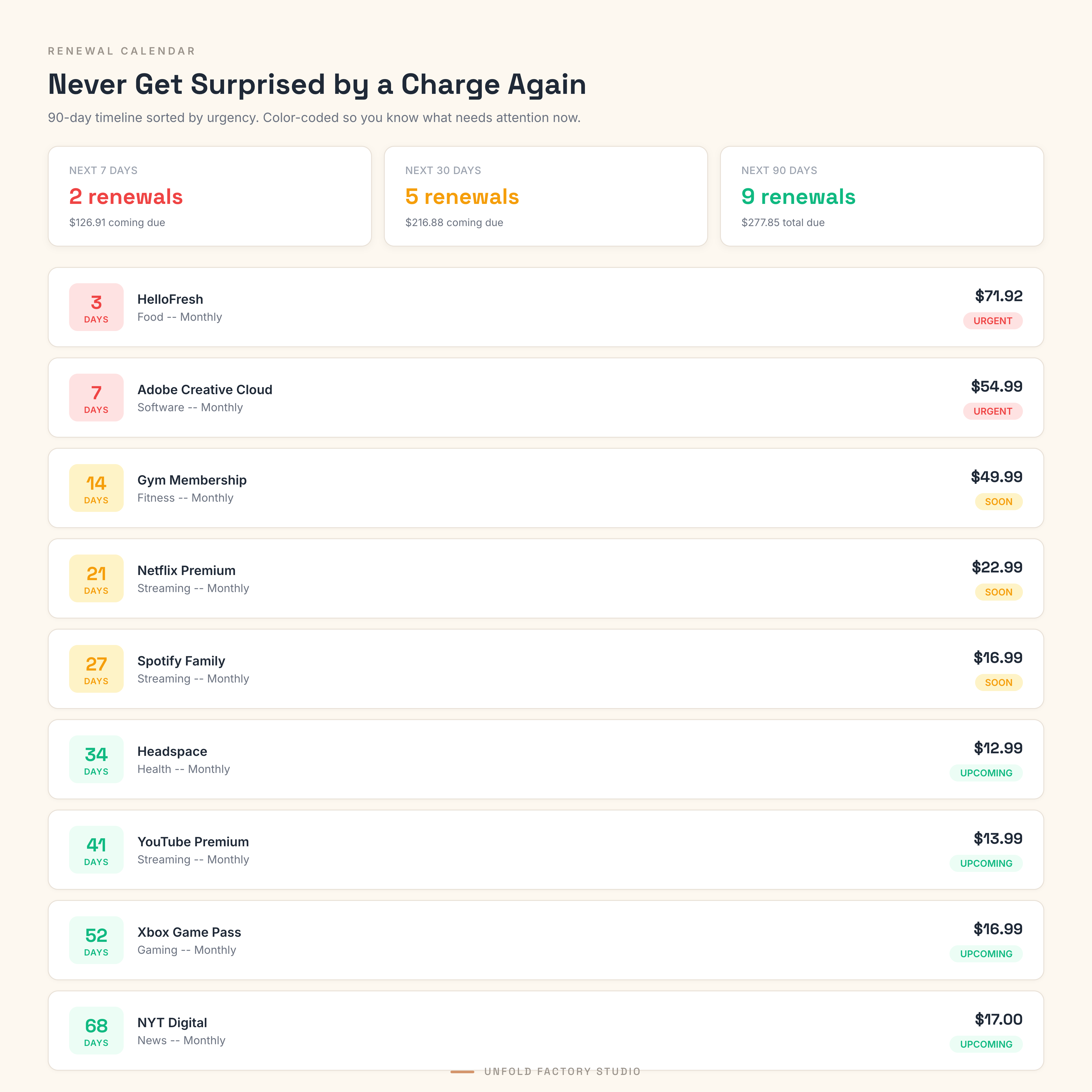1092x1092 pixels.
Task: Click the Gym Membership 14 days badge
Action: pyautogui.click(x=96, y=488)
